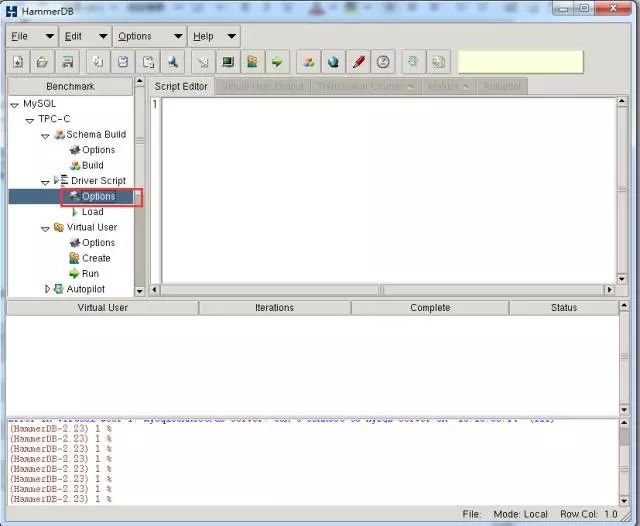Switch to the Autopilot tab
The width and height of the screenshot is (640, 526).
click(502, 86)
